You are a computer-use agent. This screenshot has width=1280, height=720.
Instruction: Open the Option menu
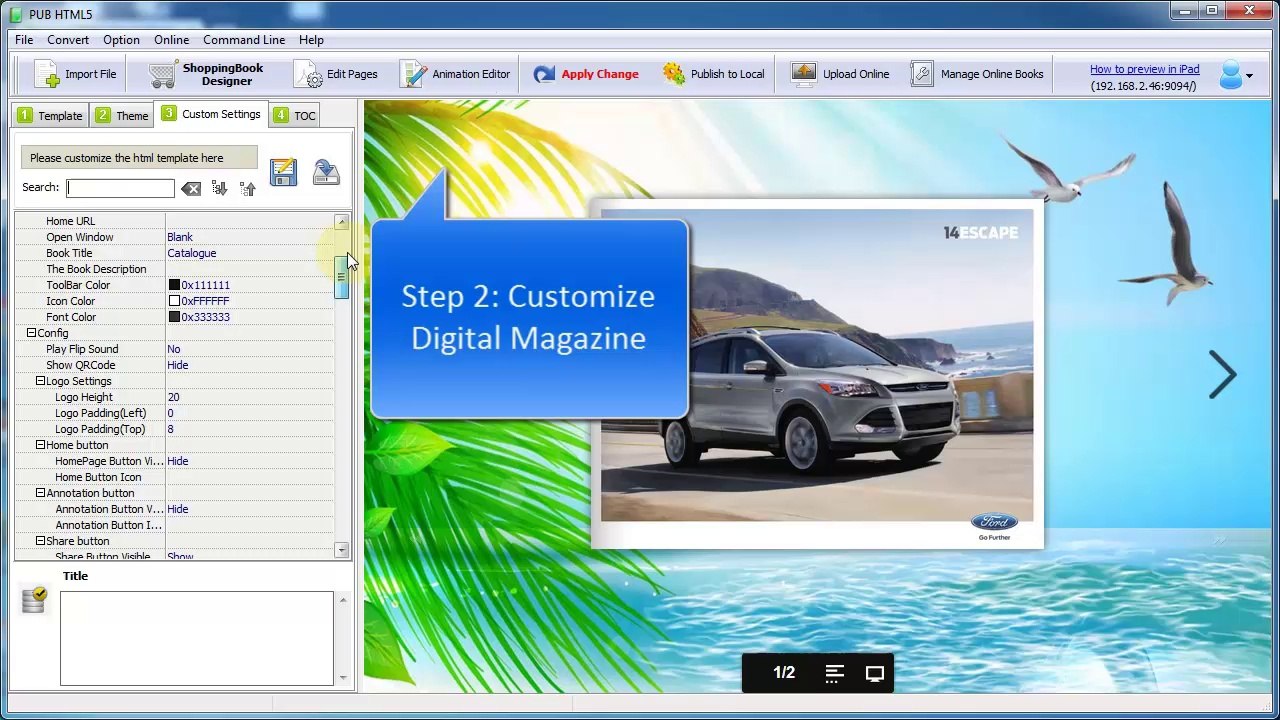click(121, 40)
